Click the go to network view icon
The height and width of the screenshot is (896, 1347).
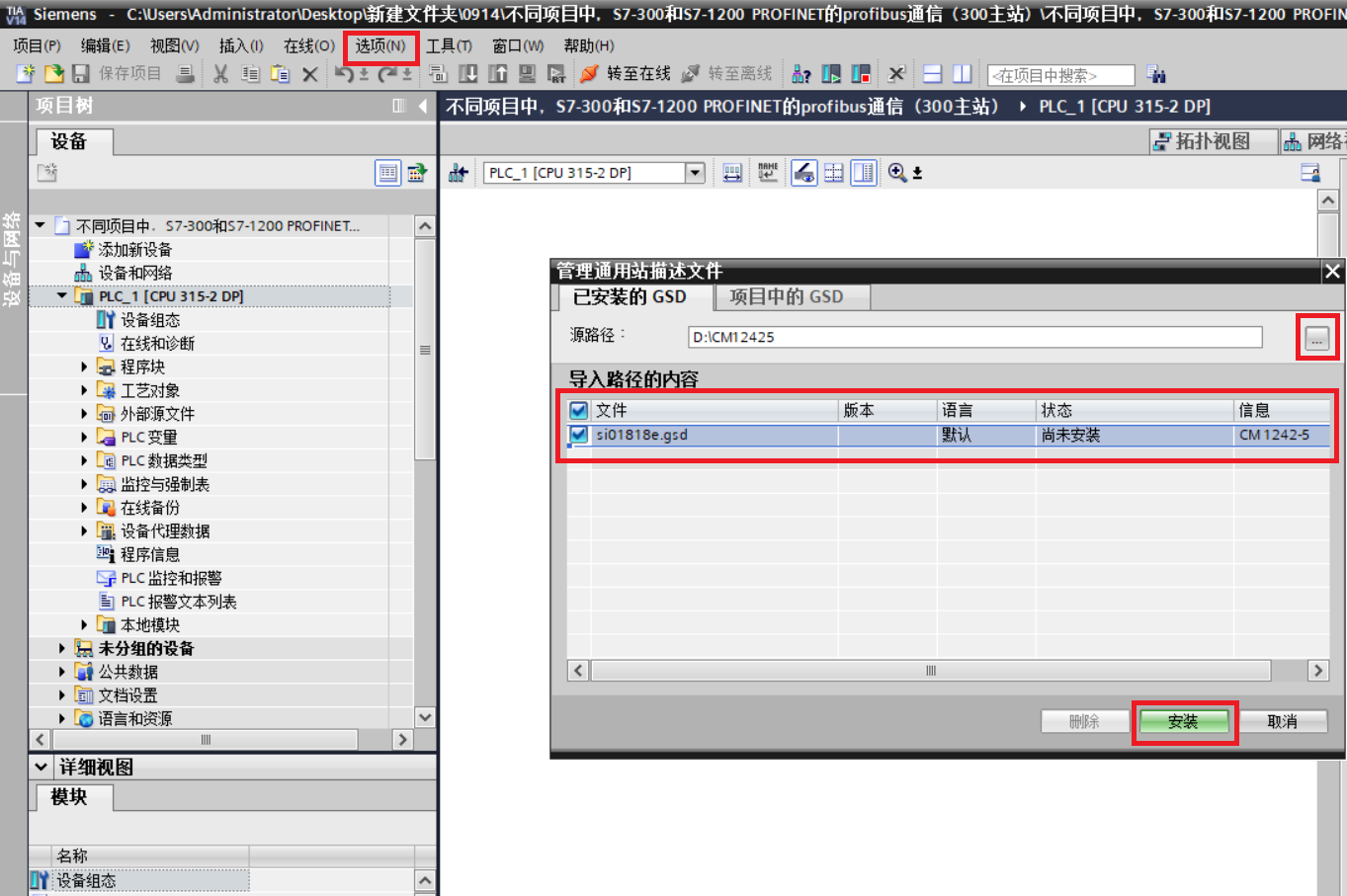pyautogui.click(x=458, y=173)
